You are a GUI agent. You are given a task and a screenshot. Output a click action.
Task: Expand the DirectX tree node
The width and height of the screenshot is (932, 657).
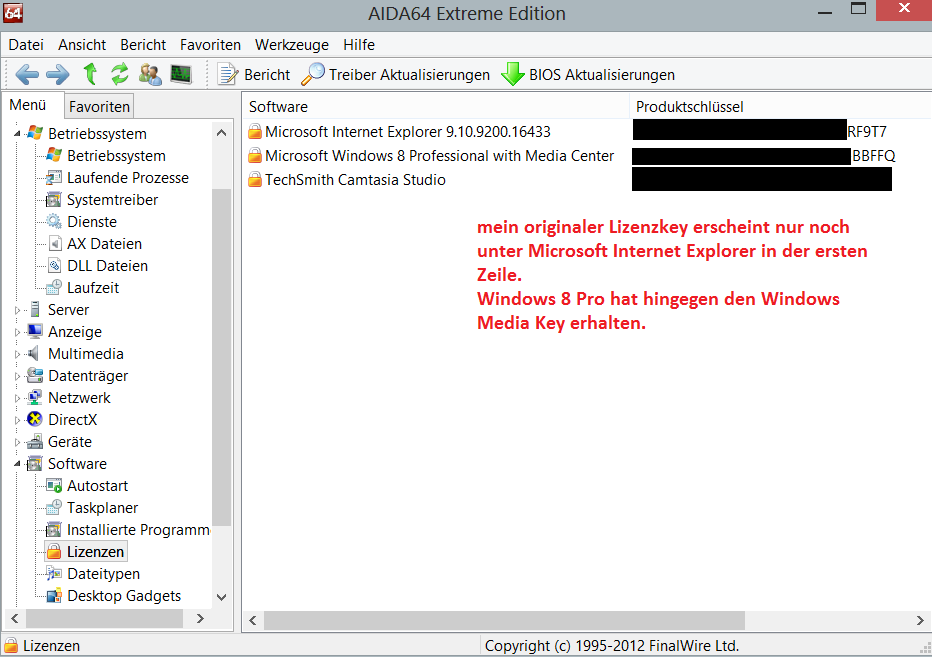(x=17, y=420)
